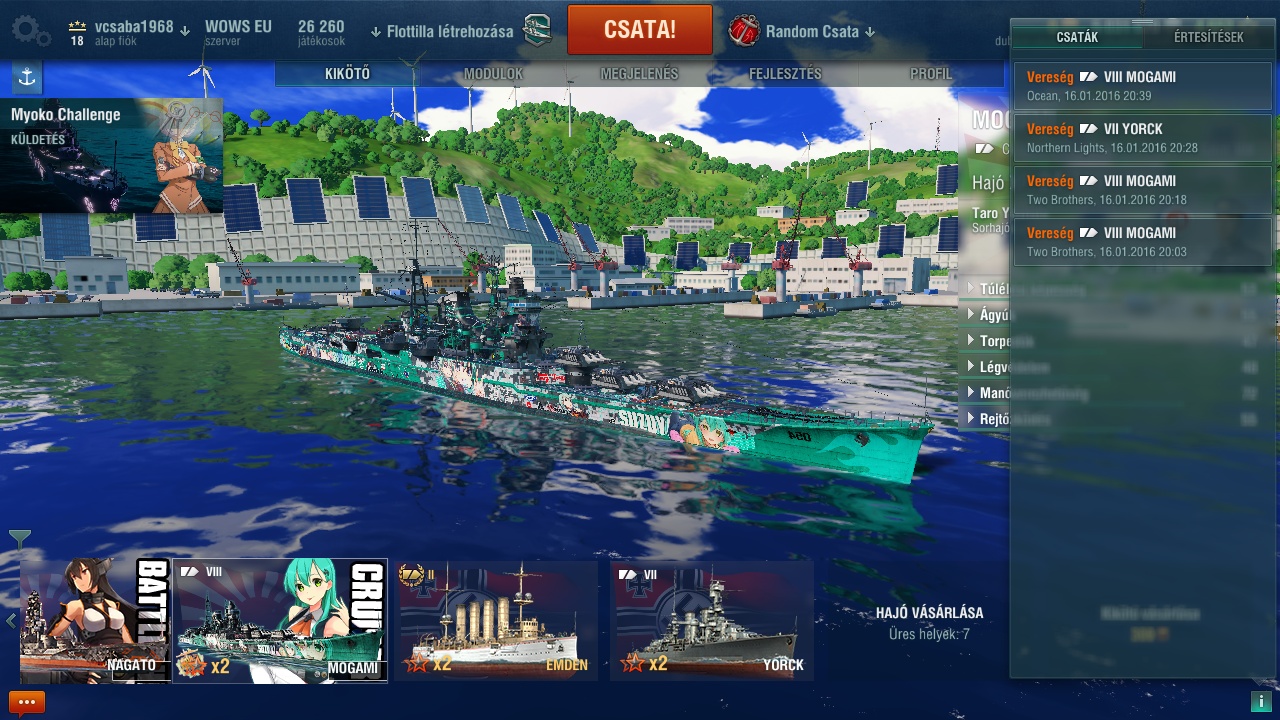This screenshot has width=1280, height=720.
Task: Open the settings gear menu
Action: (31, 30)
